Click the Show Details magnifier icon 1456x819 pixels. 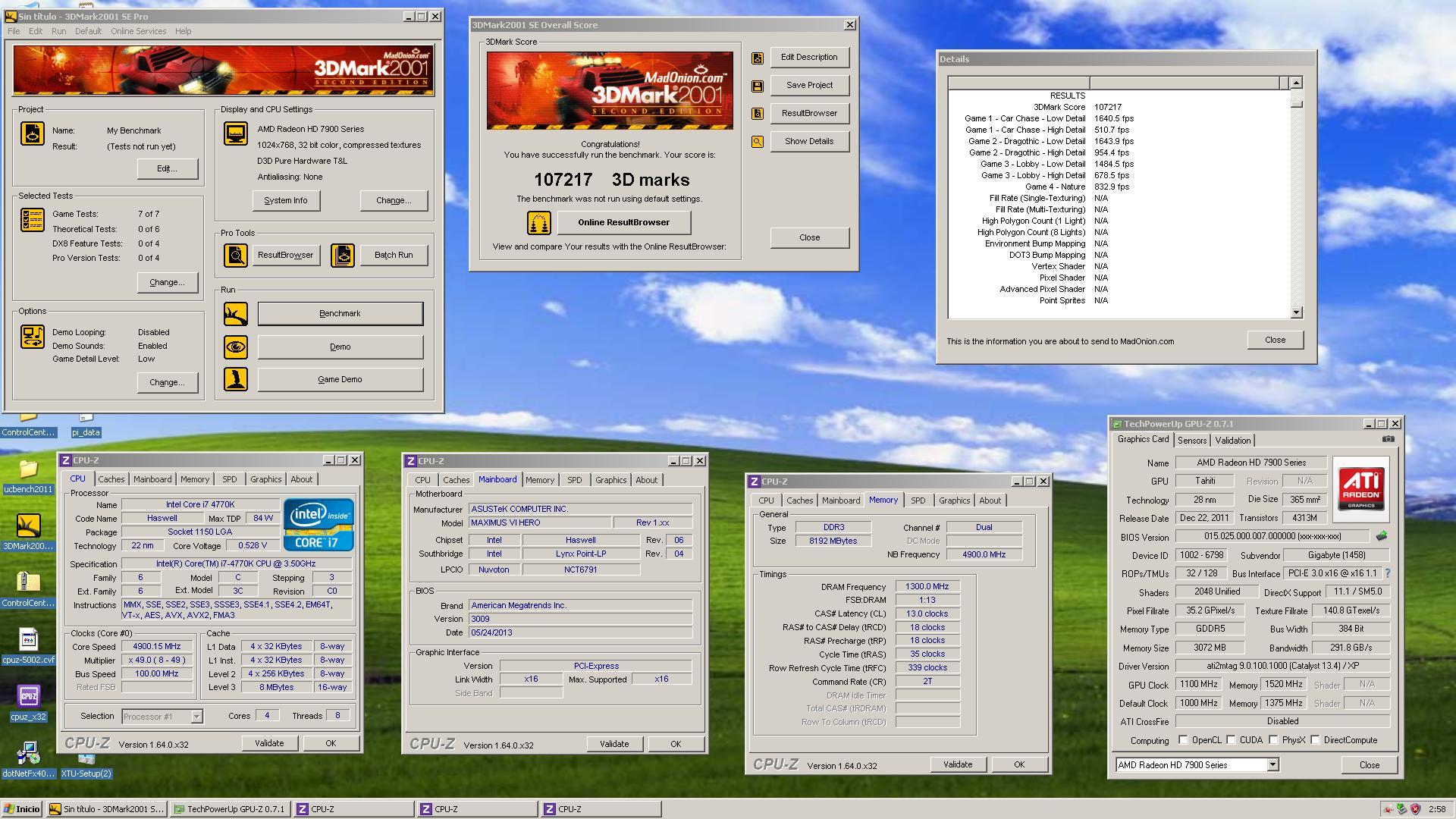pyautogui.click(x=757, y=142)
